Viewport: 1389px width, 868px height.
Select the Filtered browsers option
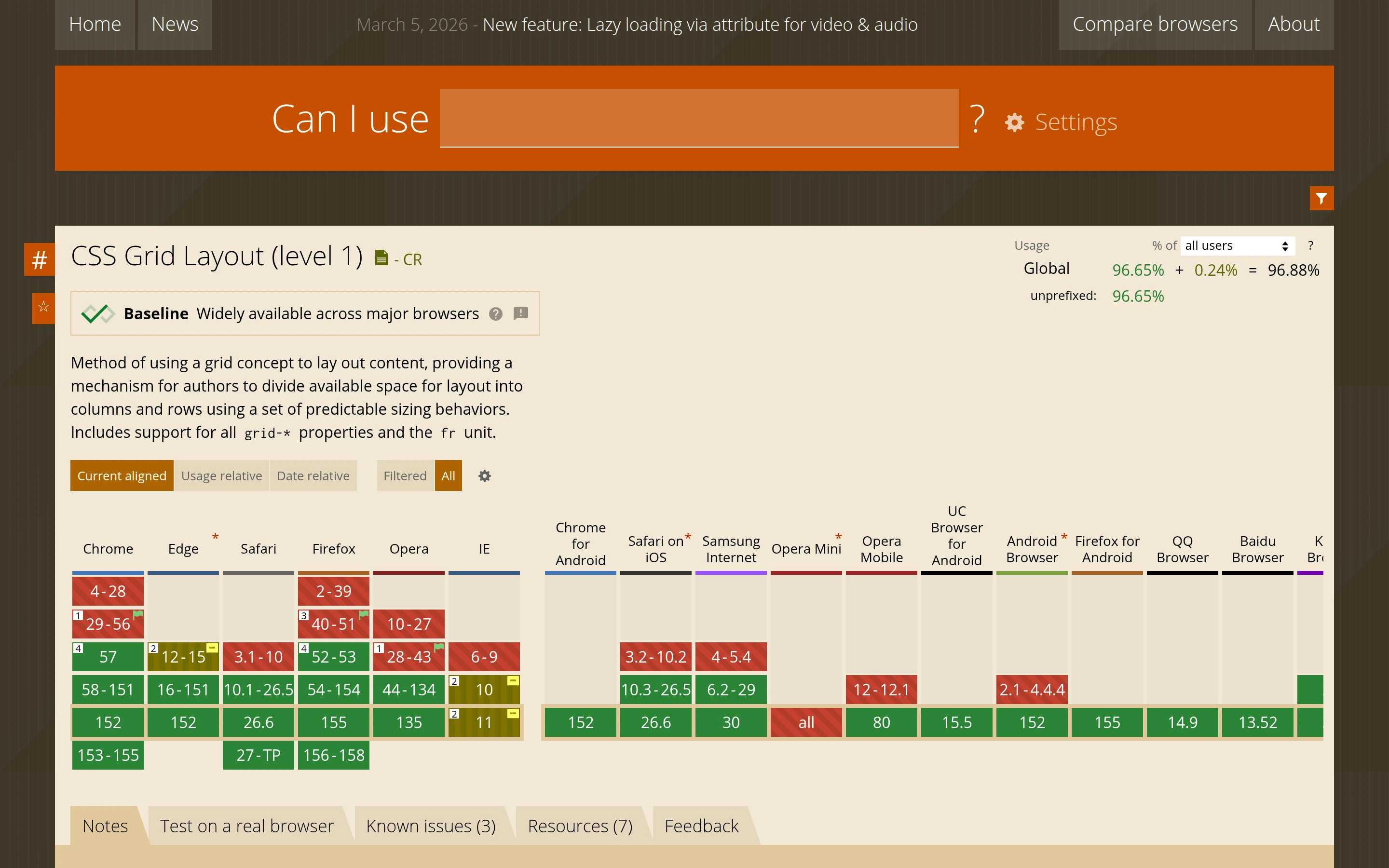[405, 476]
